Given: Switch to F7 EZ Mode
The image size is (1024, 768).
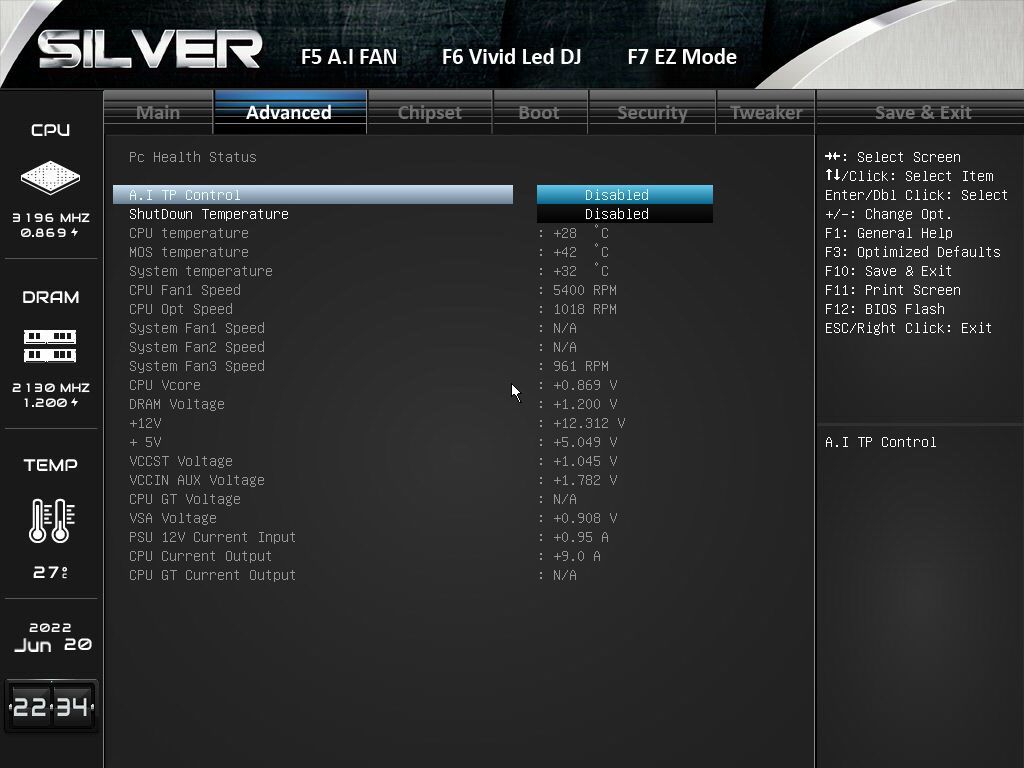Looking at the screenshot, I should tap(682, 57).
